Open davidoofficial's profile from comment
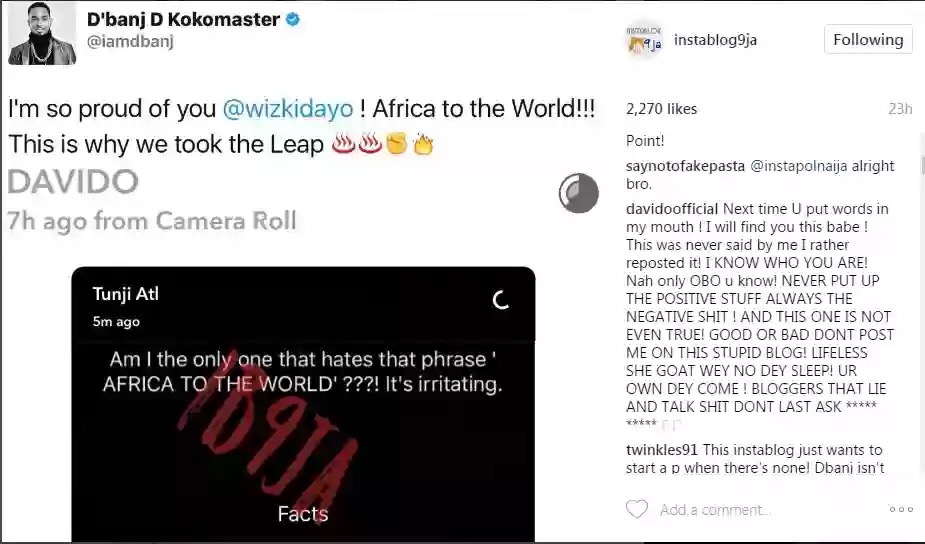 pos(672,208)
